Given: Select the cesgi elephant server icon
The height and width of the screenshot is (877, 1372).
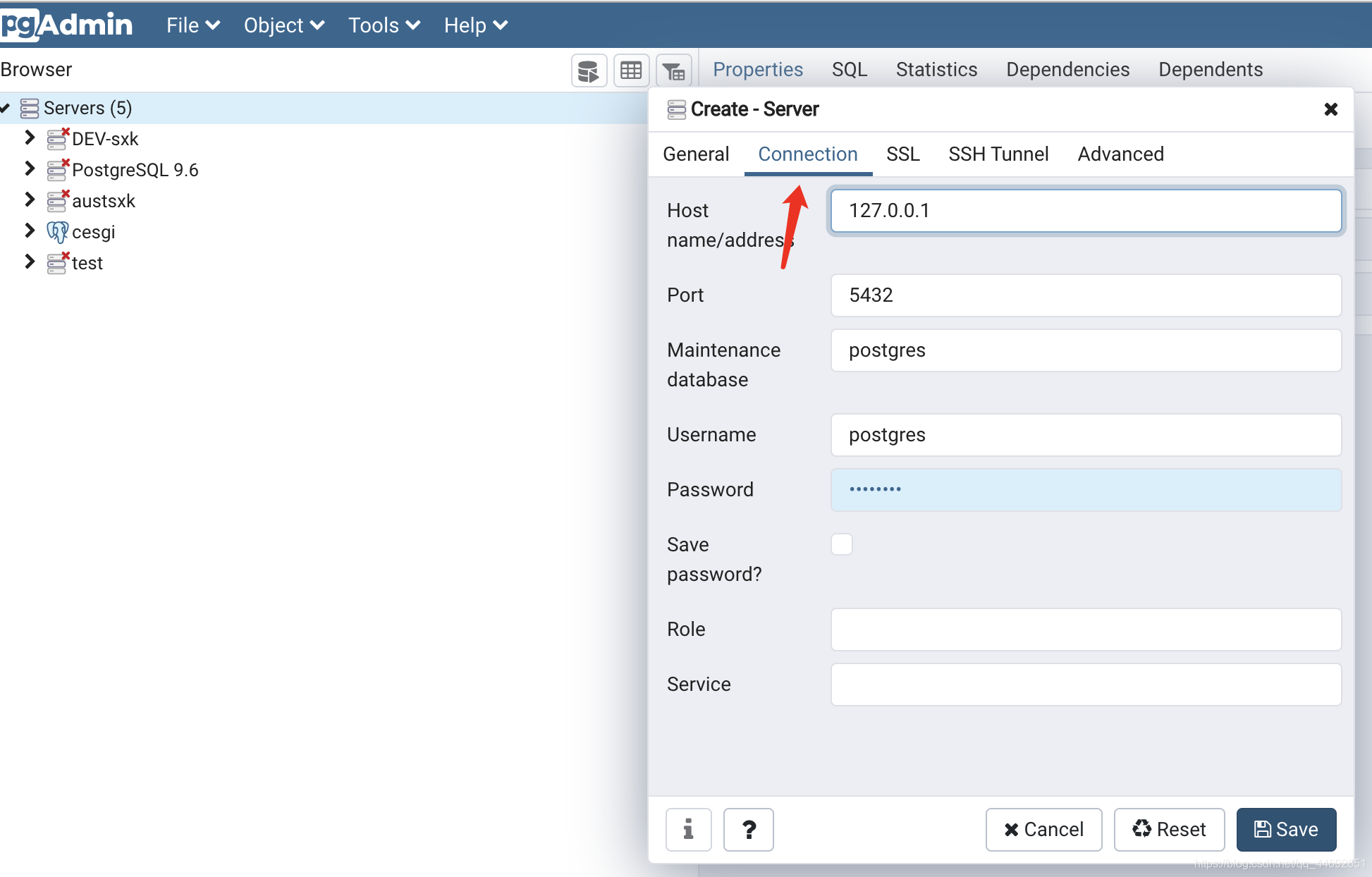Looking at the screenshot, I should pos(57,232).
